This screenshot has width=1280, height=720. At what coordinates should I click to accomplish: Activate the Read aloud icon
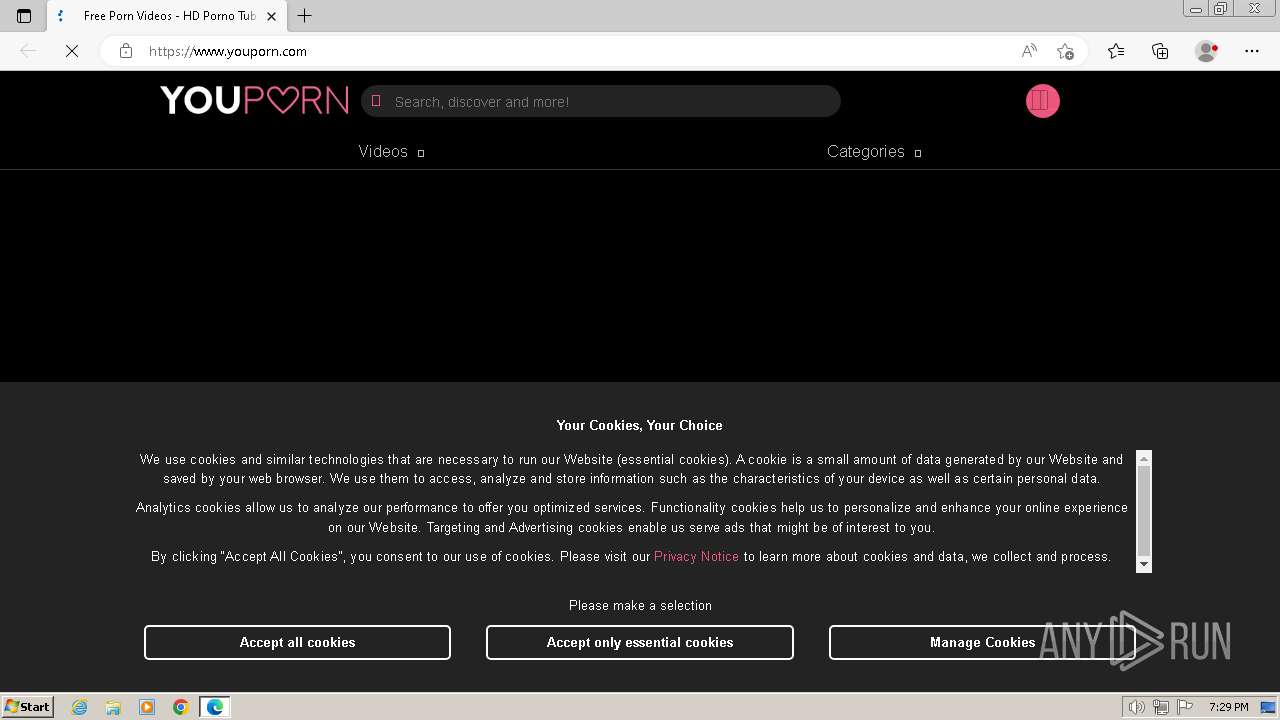pyautogui.click(x=1029, y=51)
